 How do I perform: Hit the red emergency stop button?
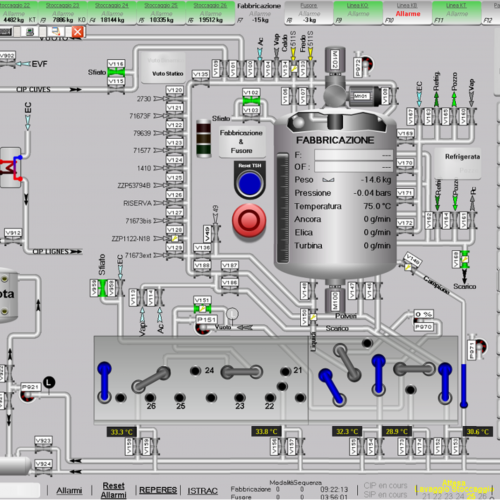(x=249, y=220)
